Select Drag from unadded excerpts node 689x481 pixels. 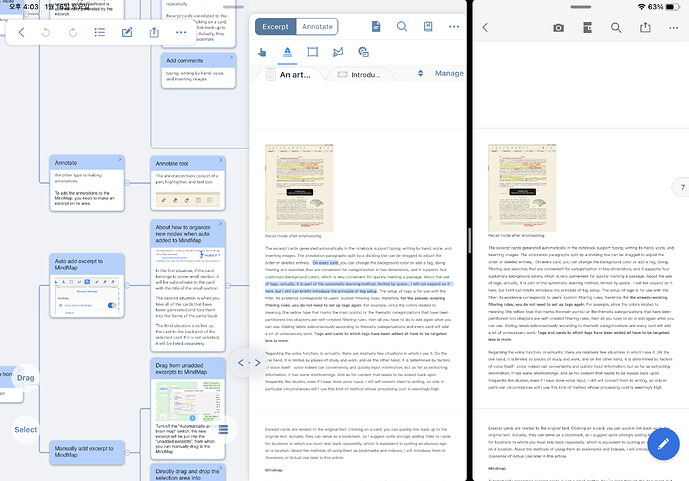point(188,408)
